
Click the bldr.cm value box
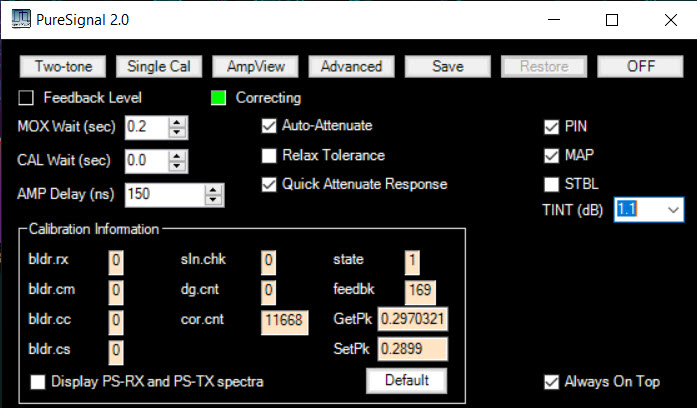click(116, 291)
